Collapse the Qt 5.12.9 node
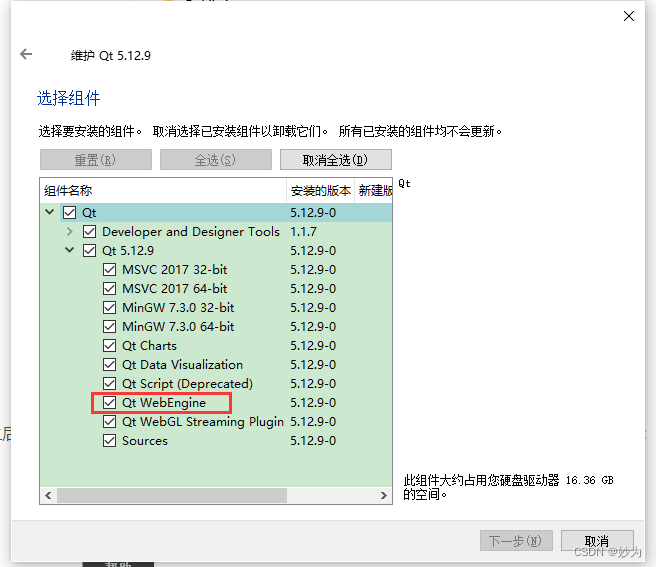The image size is (656, 567). [69, 250]
